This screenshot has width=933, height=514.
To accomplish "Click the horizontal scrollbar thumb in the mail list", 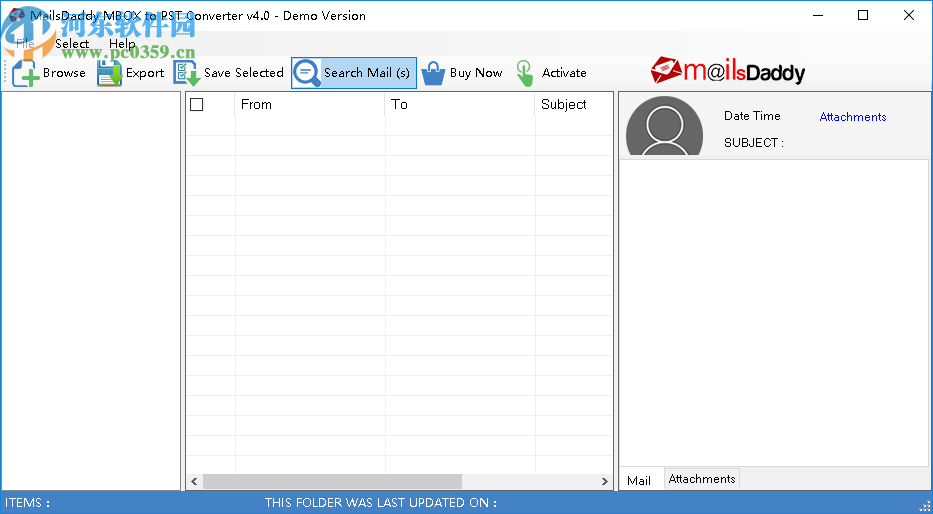I will pos(332,481).
